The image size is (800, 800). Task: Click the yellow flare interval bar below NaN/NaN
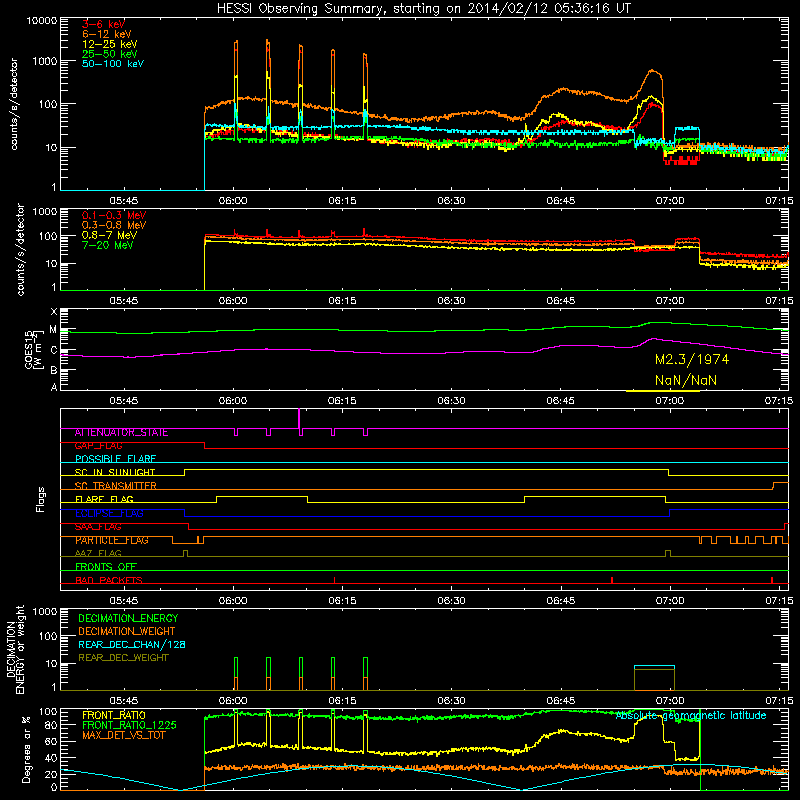(x=663, y=391)
